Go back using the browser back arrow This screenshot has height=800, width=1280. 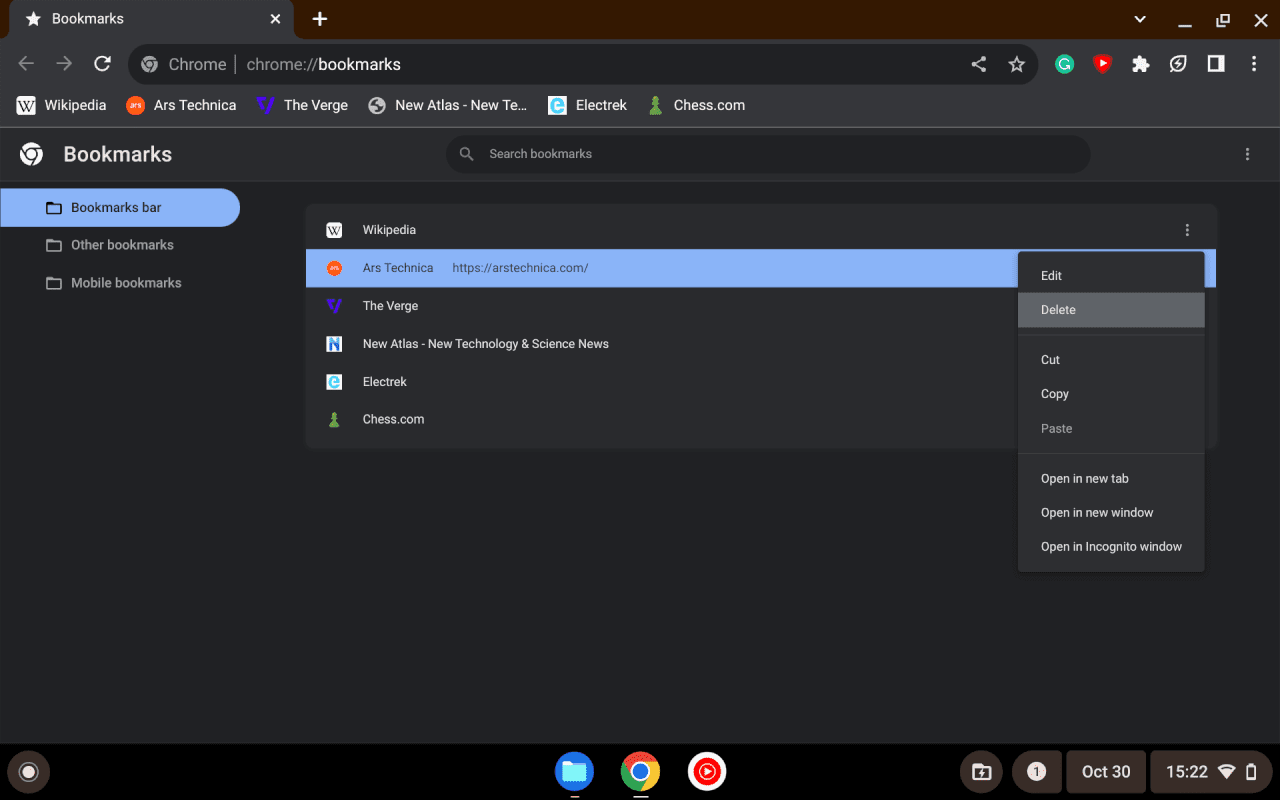click(26, 64)
